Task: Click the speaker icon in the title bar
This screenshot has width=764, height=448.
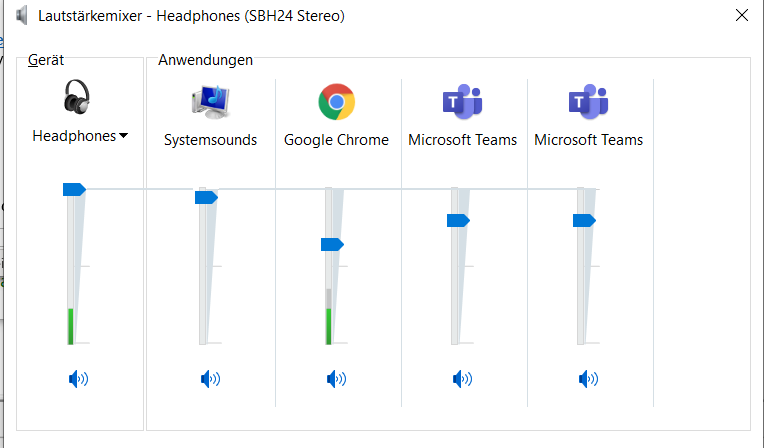Action: tap(22, 16)
